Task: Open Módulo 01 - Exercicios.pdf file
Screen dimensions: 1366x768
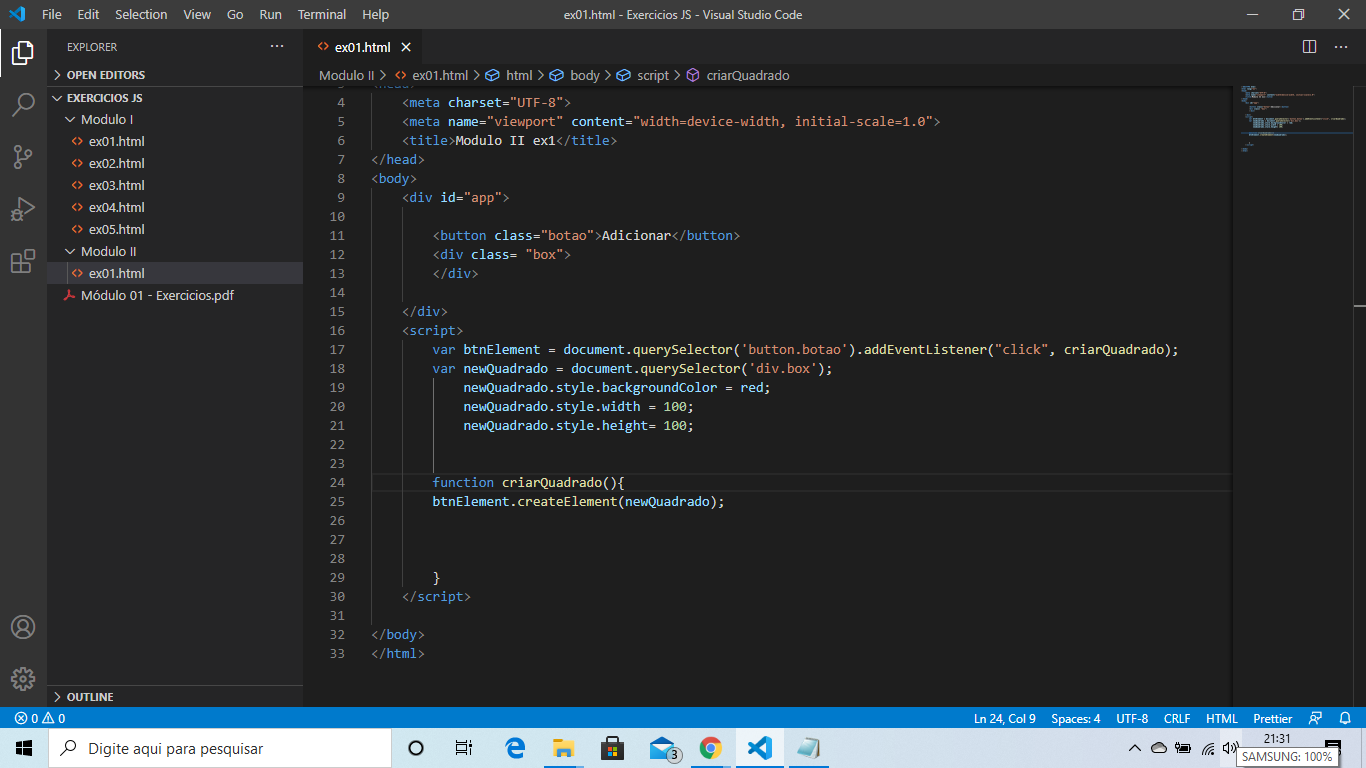Action: click(x=175, y=295)
